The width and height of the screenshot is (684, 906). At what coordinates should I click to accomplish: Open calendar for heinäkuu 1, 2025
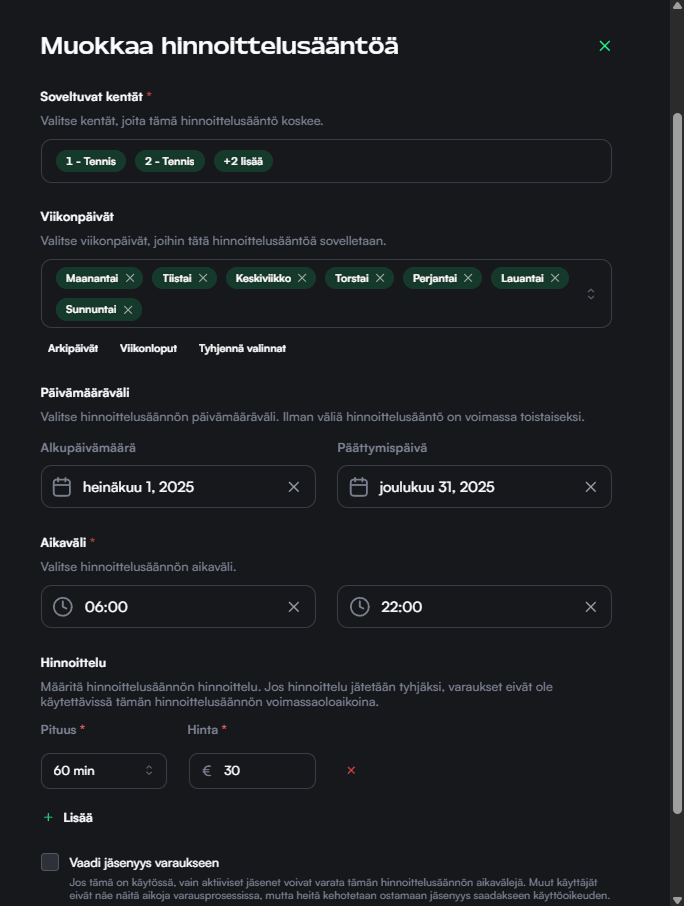click(x=62, y=487)
